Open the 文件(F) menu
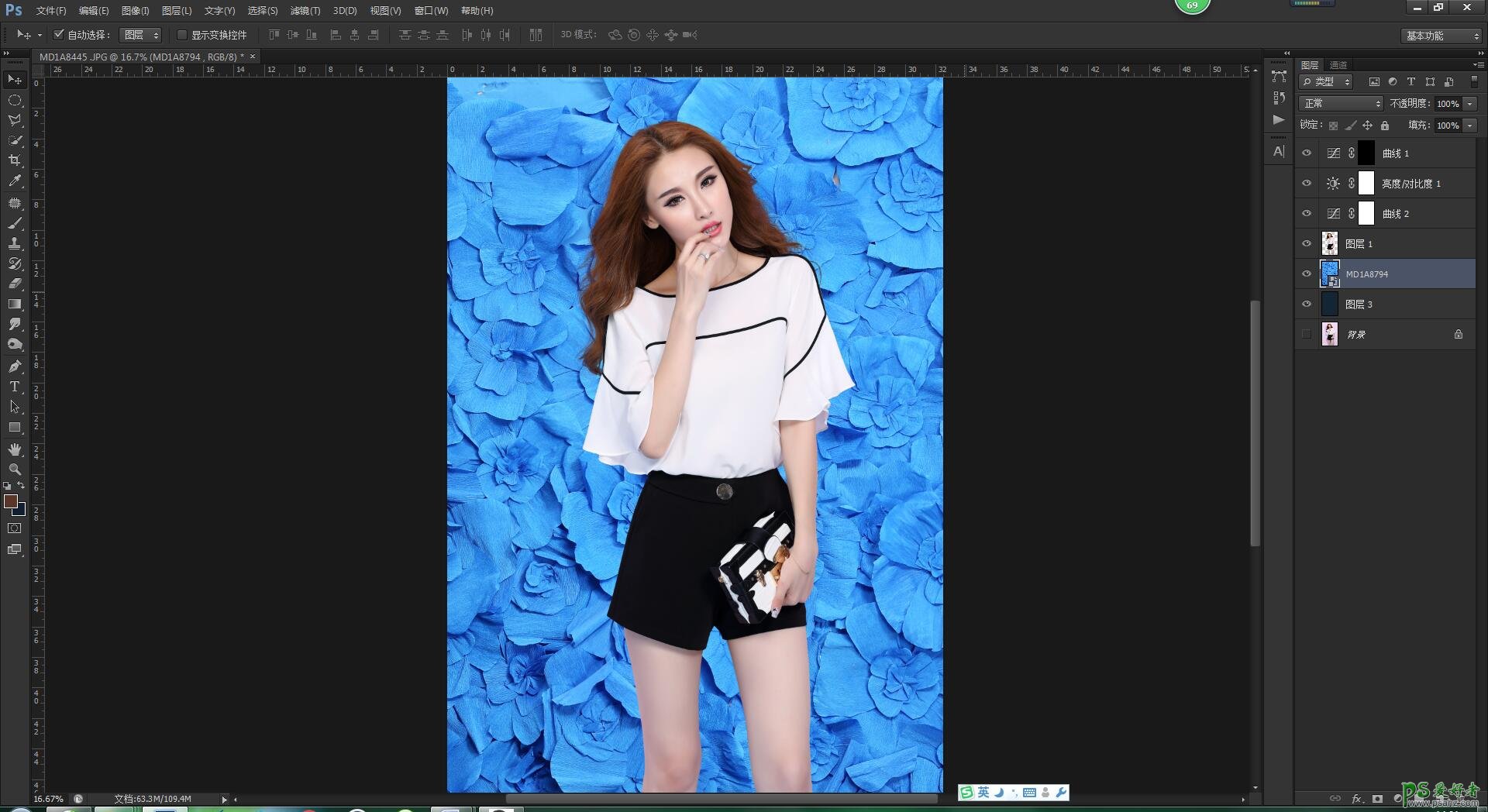The image size is (1488, 812). [x=51, y=11]
